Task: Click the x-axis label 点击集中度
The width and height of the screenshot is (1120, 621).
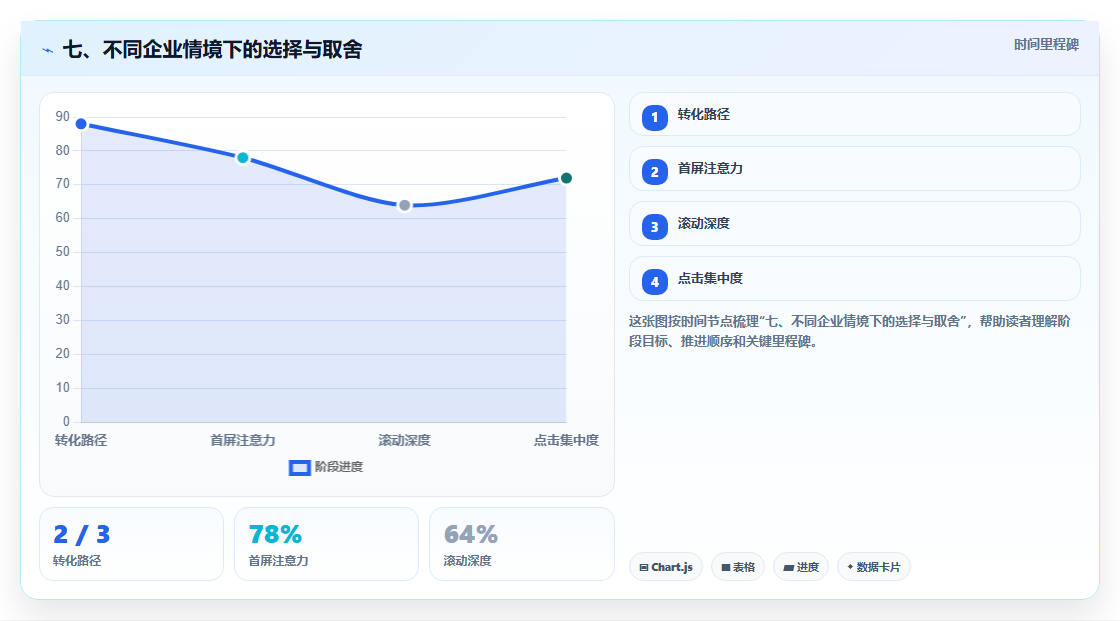Action: [x=566, y=440]
